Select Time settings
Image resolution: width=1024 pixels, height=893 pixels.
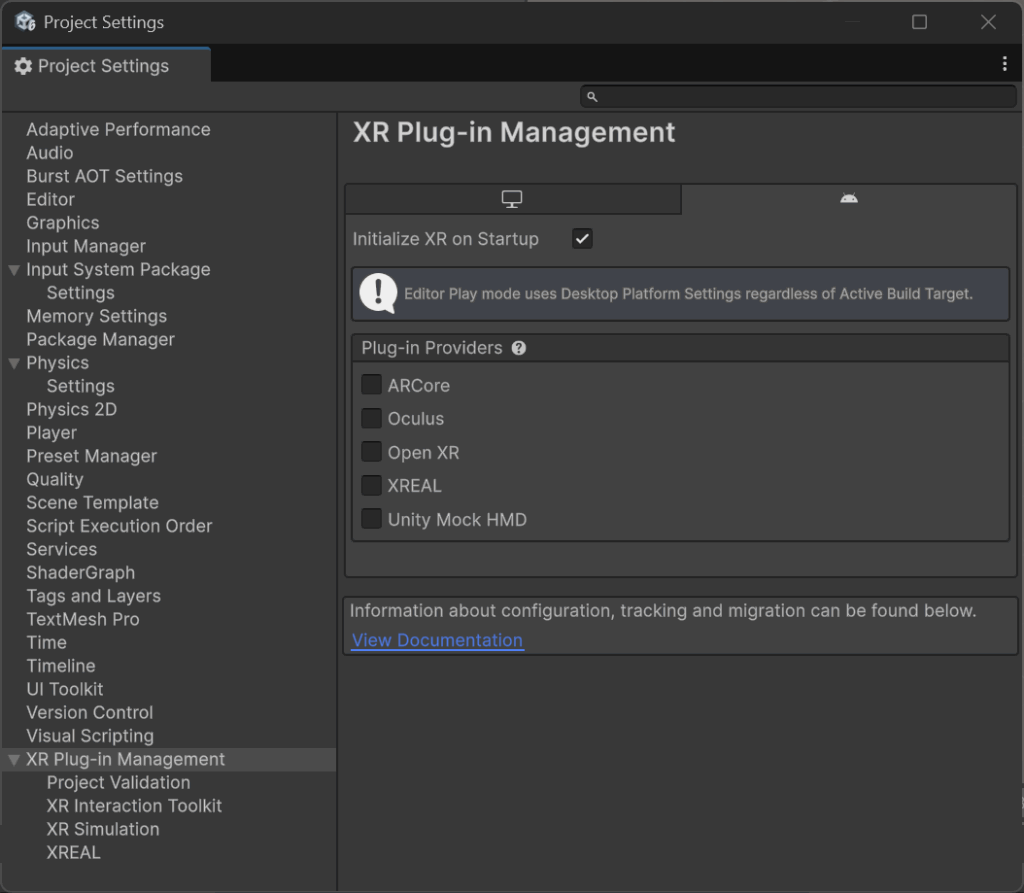[46, 643]
